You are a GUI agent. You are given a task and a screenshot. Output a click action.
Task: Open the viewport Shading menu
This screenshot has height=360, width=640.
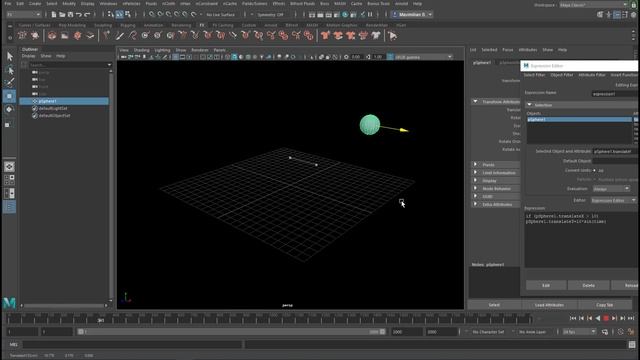[x=141, y=50]
